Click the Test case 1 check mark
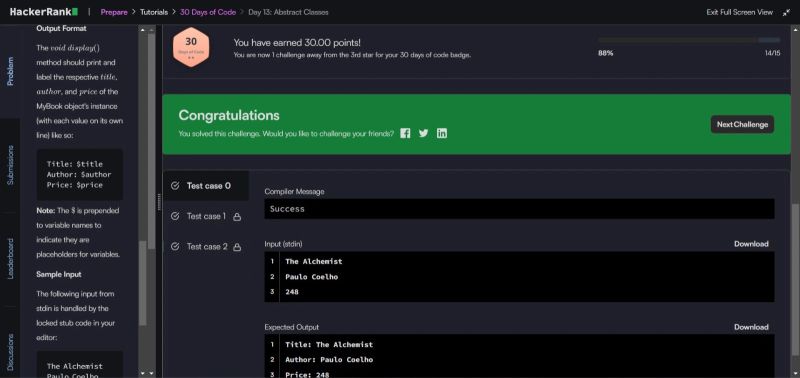The width and height of the screenshot is (800, 378). coord(175,216)
